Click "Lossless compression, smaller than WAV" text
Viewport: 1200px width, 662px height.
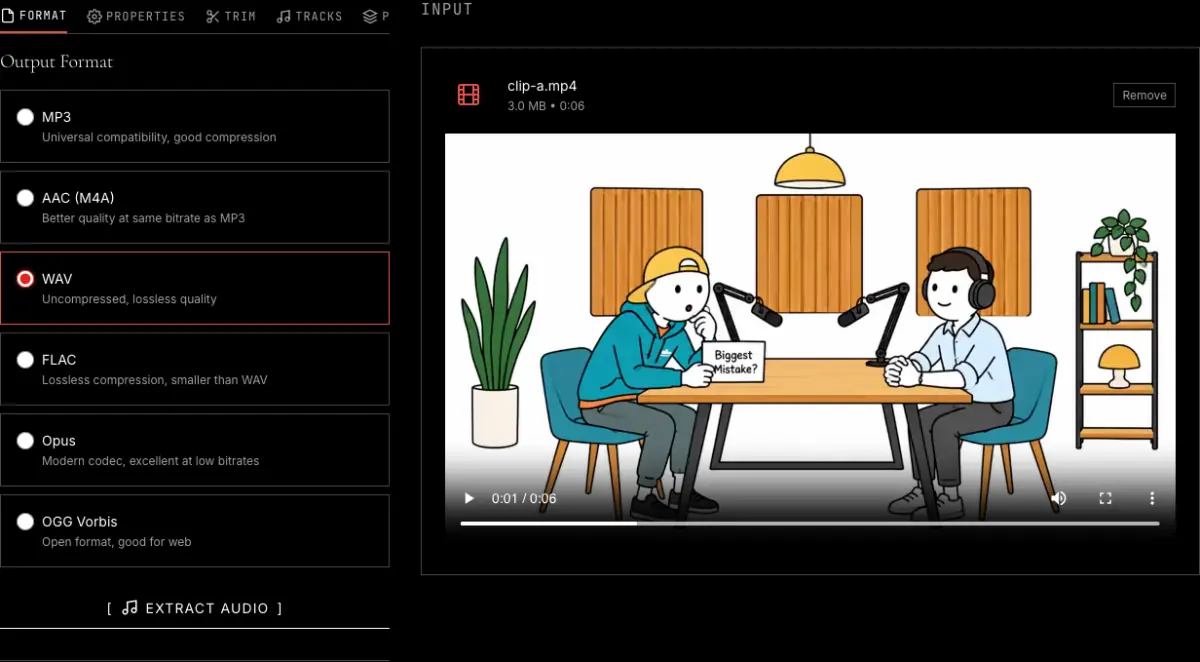[x=155, y=380]
